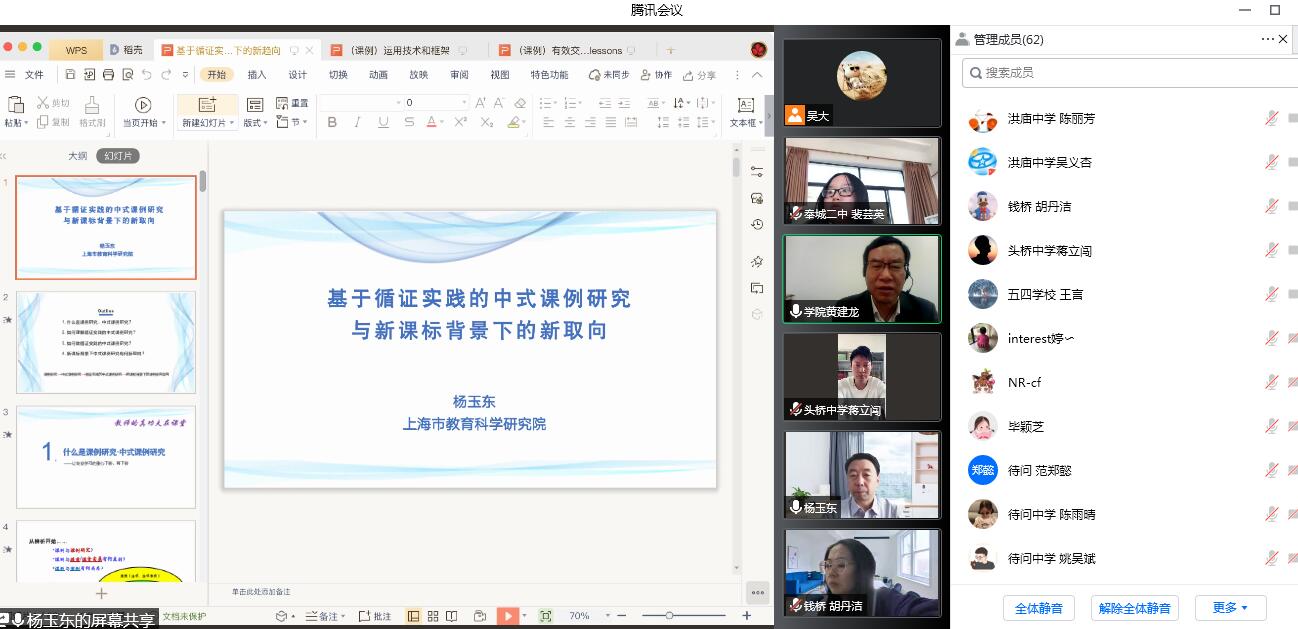Open object properties sliders icon in side strip
Screen dimensions: 1298x629
pos(757,172)
